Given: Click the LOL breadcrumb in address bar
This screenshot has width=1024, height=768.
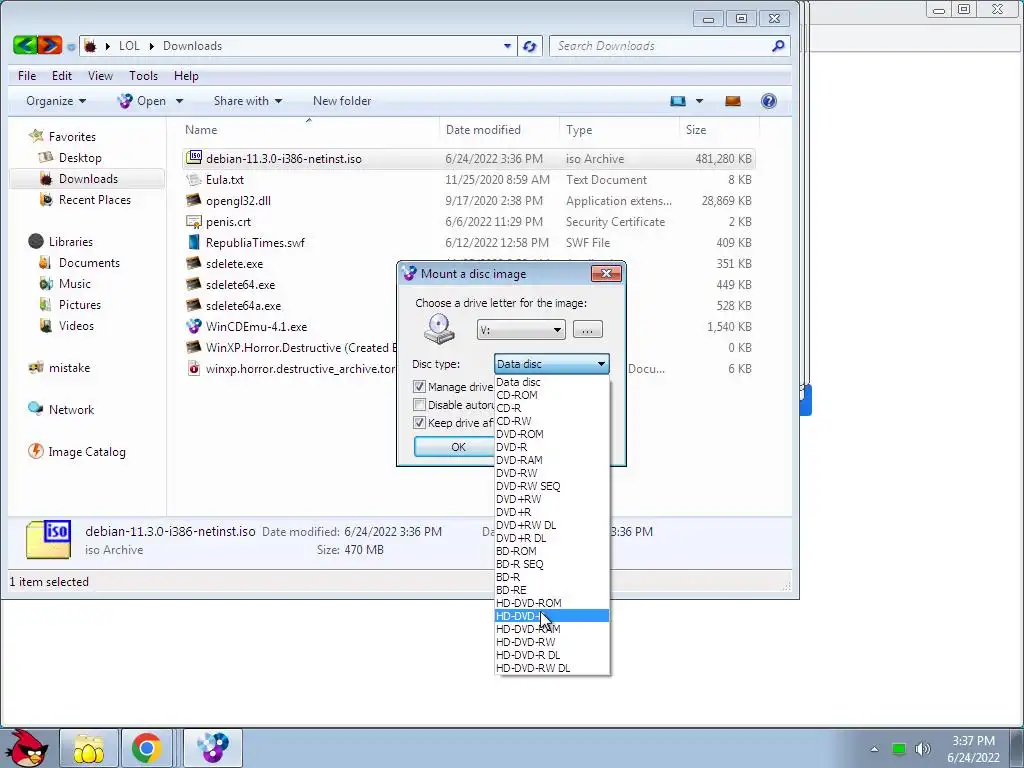Looking at the screenshot, I should 129,46.
